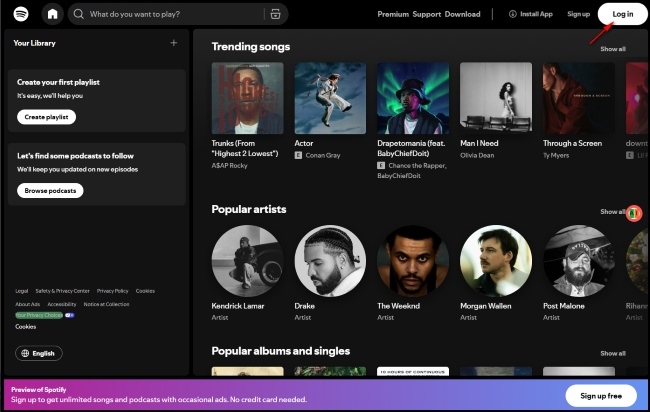650x412 pixels.
Task: Click the Morgan Wallen name text
Action: click(485, 306)
